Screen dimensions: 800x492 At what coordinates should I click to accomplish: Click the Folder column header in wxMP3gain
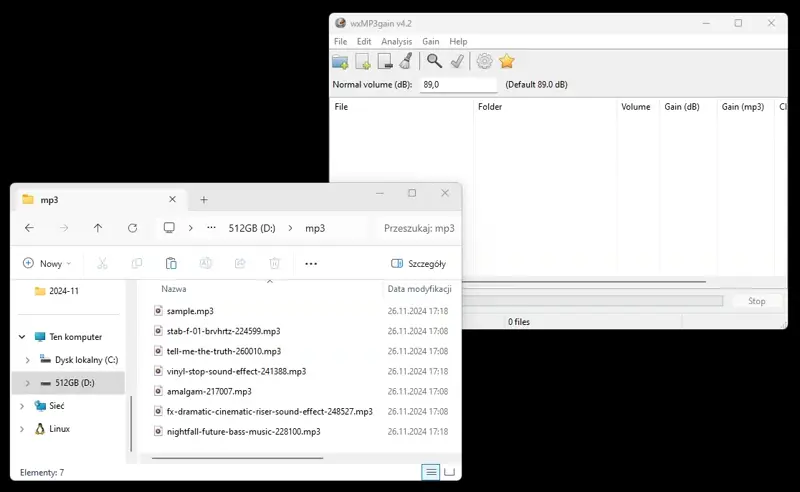tap(545, 107)
